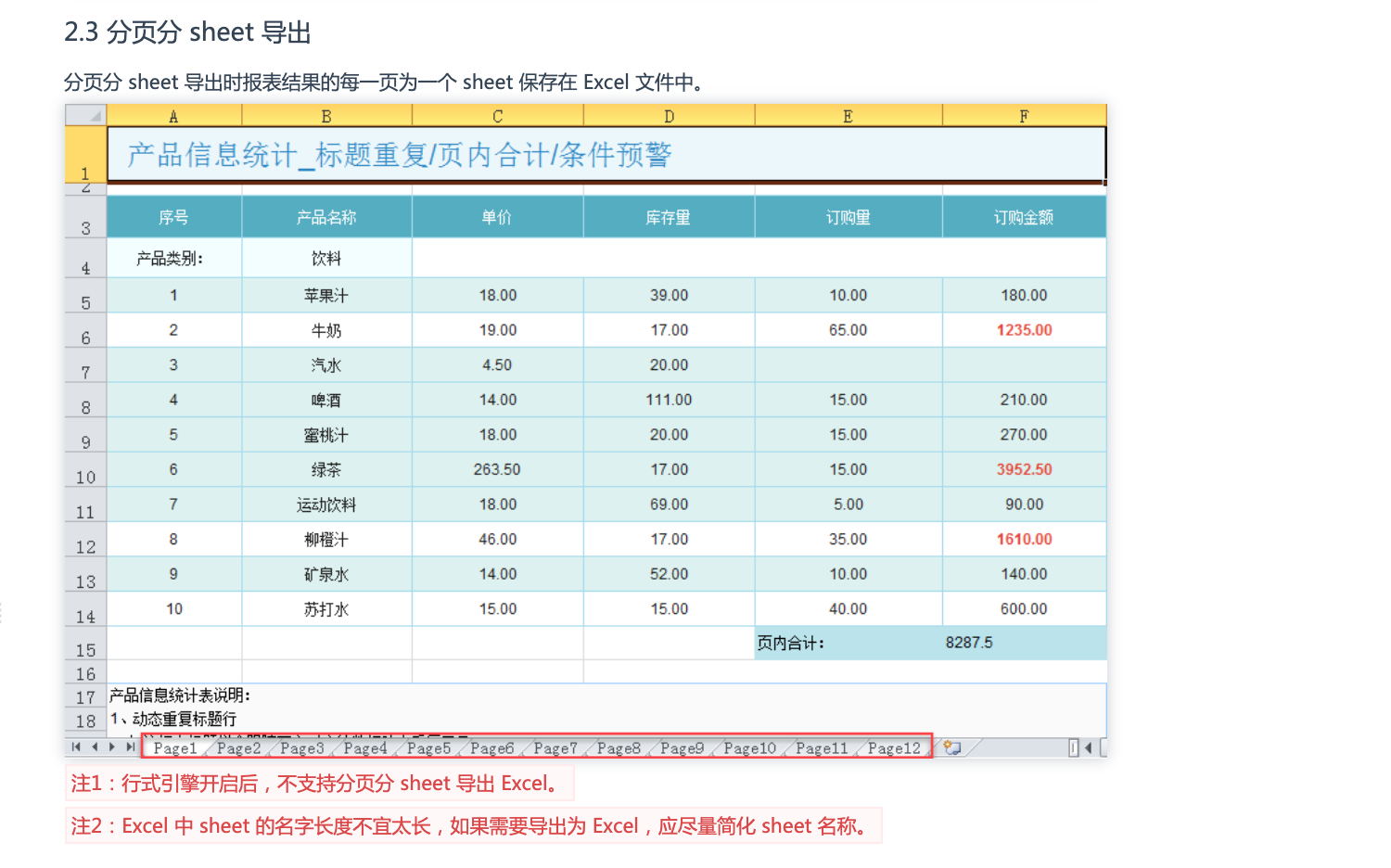1391x868 pixels.
Task: Open the Page9 sheet tab
Action: (x=682, y=748)
